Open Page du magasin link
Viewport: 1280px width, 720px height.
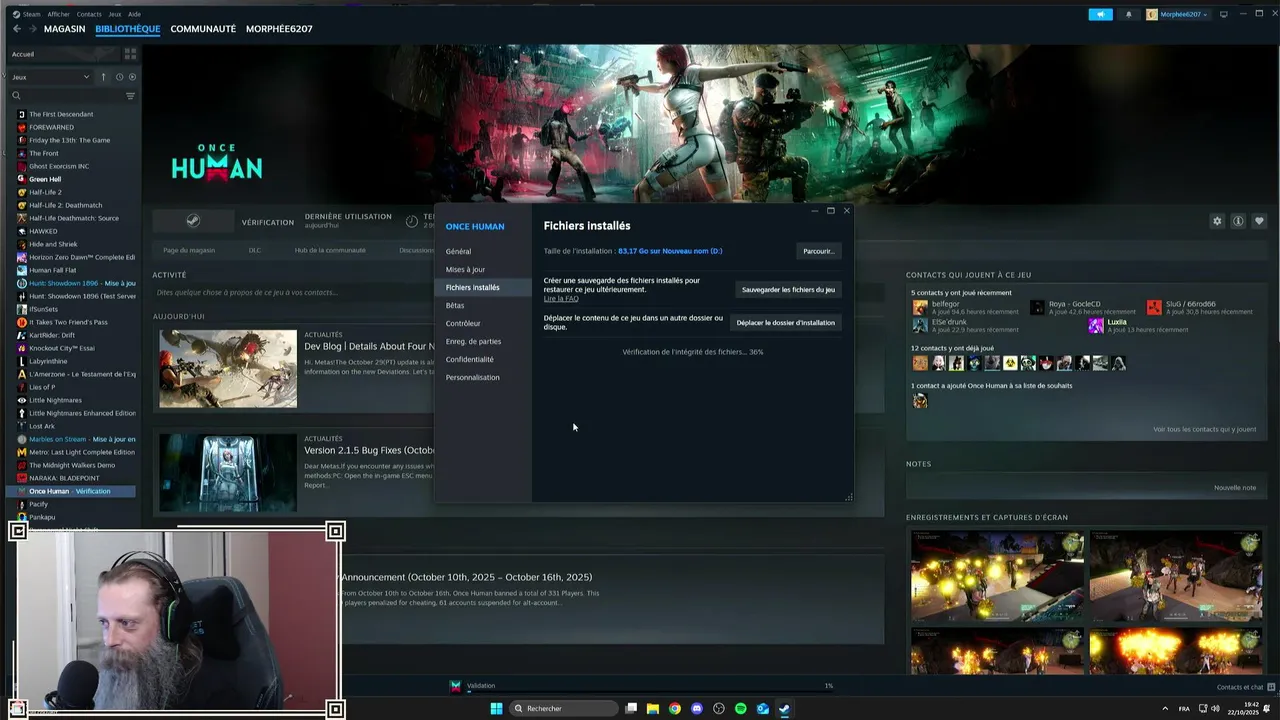(189, 250)
